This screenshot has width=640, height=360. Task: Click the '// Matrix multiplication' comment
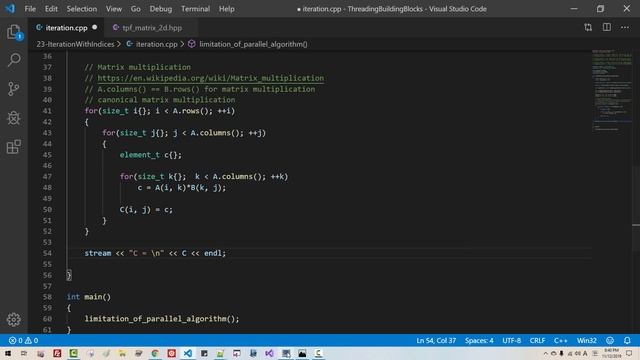click(x=138, y=67)
